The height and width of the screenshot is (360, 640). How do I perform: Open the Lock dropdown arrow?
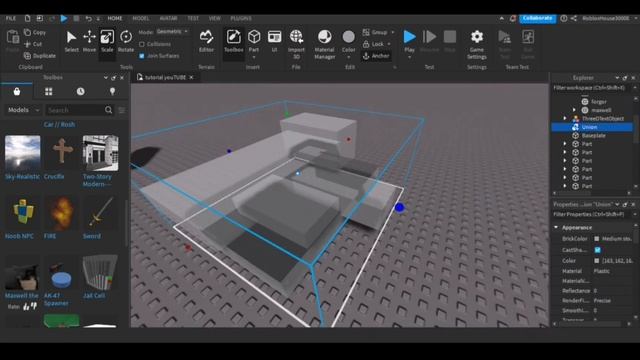tap(389, 44)
